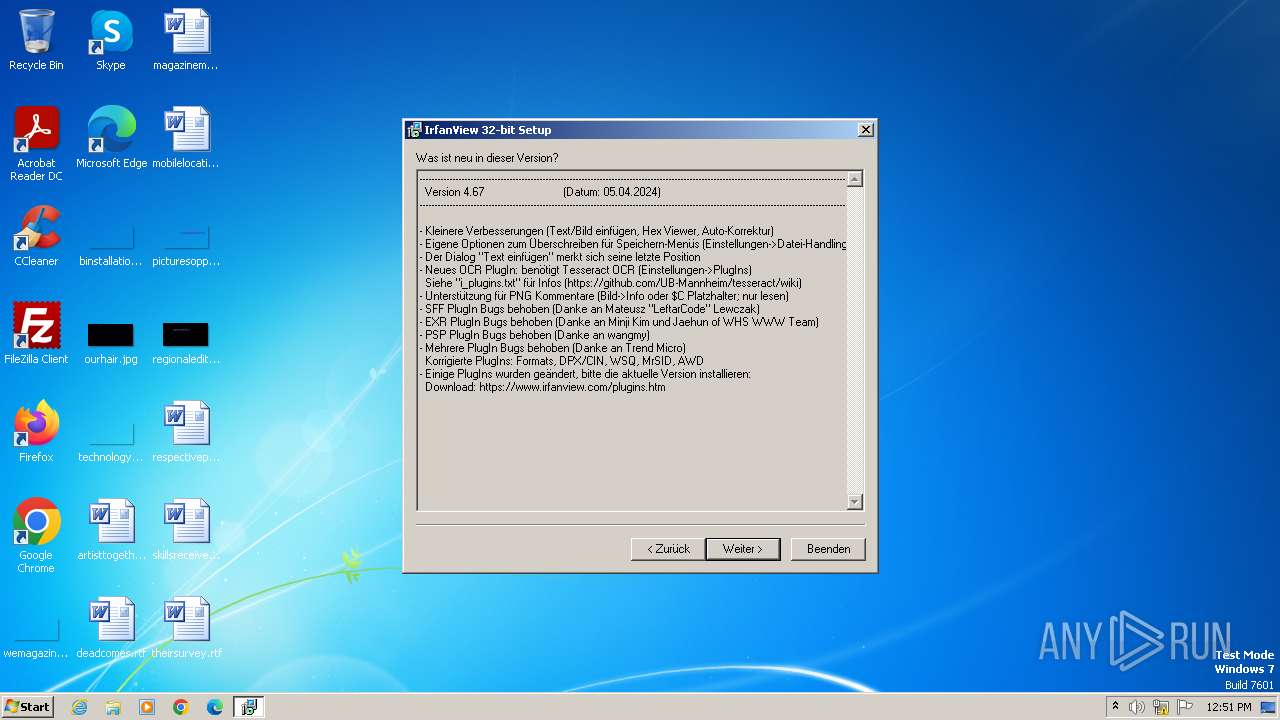Click the 'Kleinere Verbesserungen' changelog line
The width and height of the screenshot is (1280, 720).
pyautogui.click(x=597, y=231)
